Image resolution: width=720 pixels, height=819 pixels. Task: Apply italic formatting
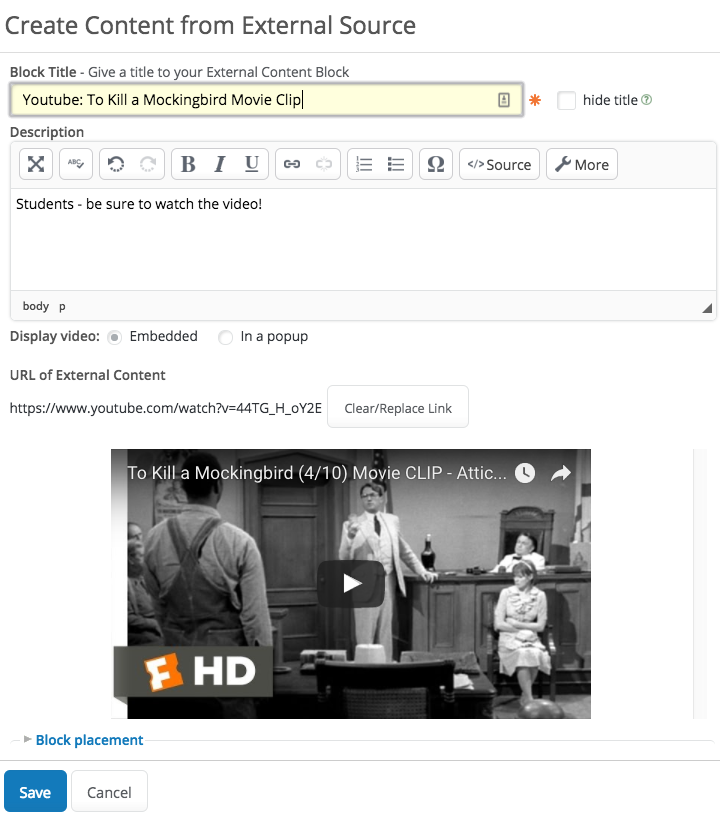[x=220, y=164]
